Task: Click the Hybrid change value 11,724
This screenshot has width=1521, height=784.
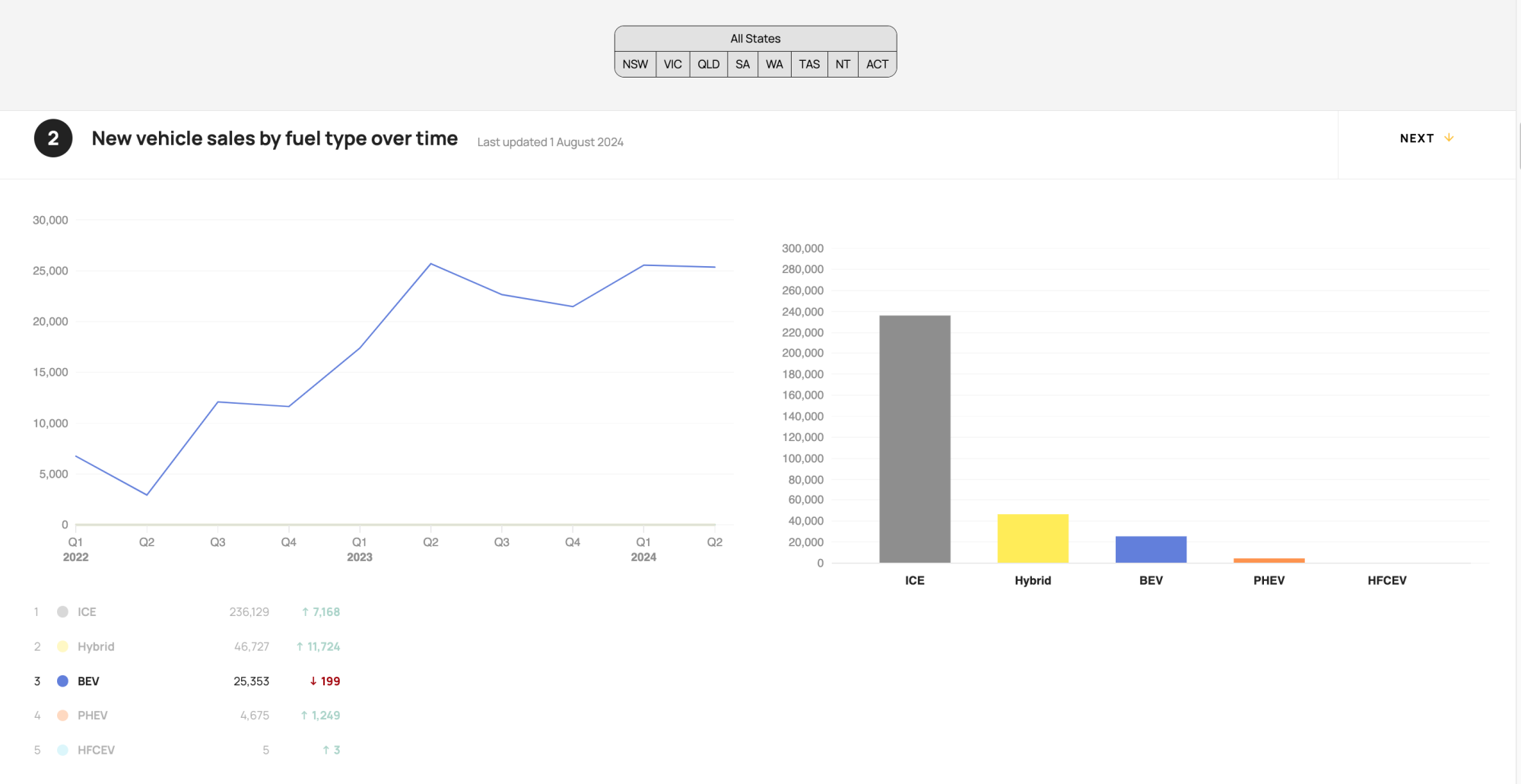Action: [x=318, y=646]
